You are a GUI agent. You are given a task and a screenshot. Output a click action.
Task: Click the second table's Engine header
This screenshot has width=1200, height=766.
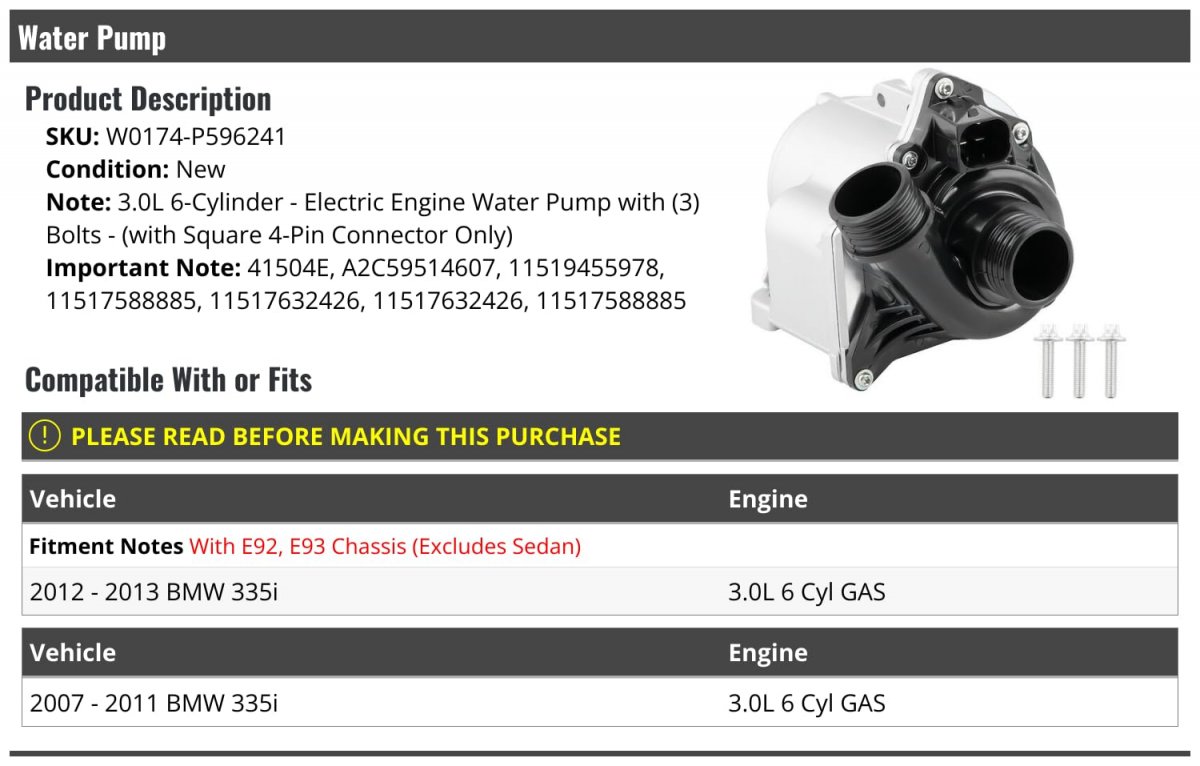(768, 652)
